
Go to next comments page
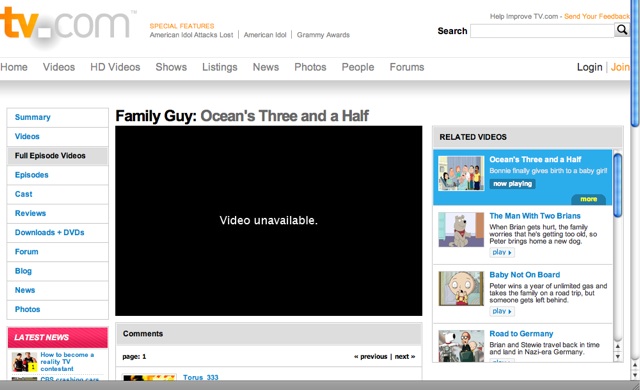404,357
